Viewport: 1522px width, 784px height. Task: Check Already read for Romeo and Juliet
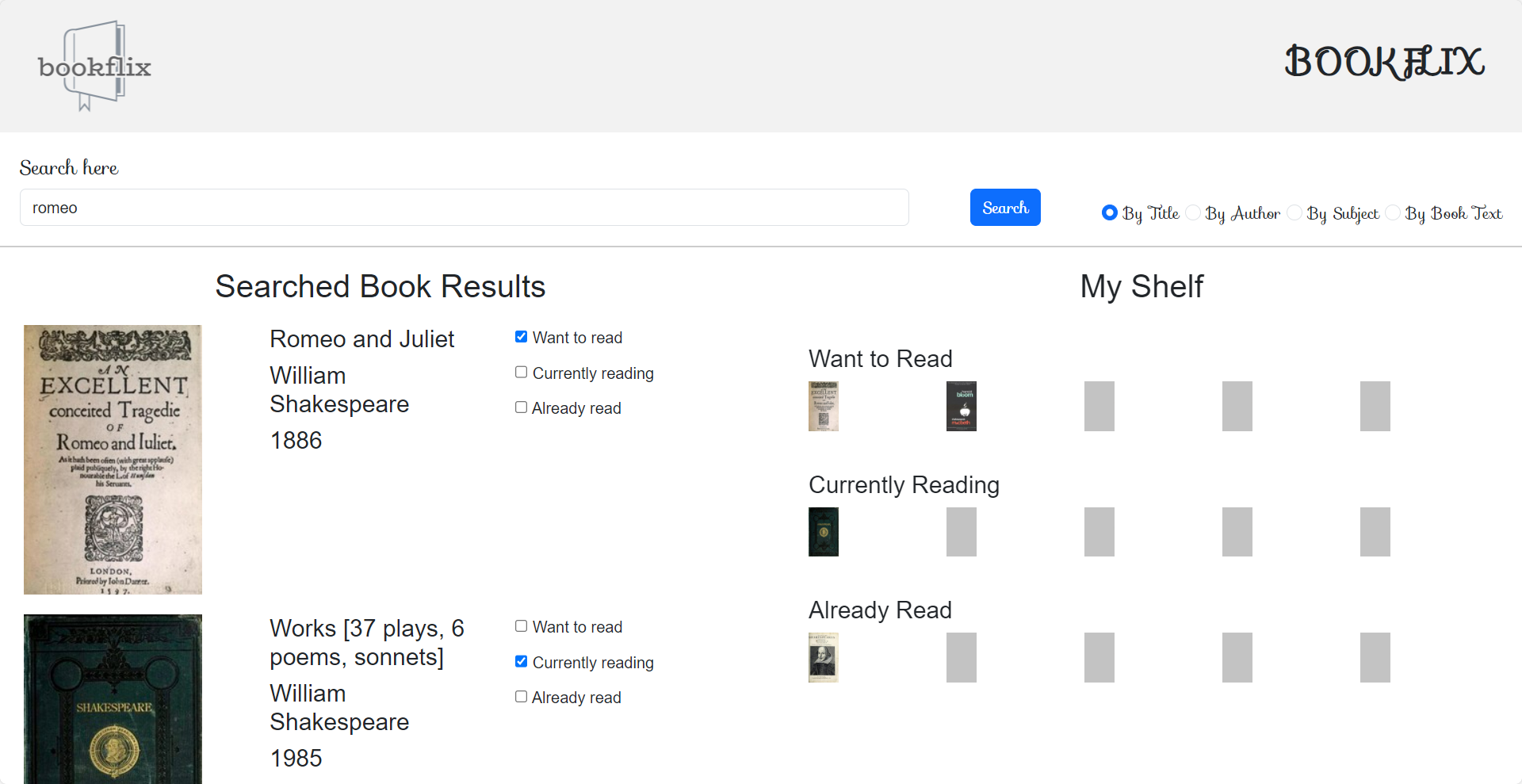pyautogui.click(x=521, y=407)
